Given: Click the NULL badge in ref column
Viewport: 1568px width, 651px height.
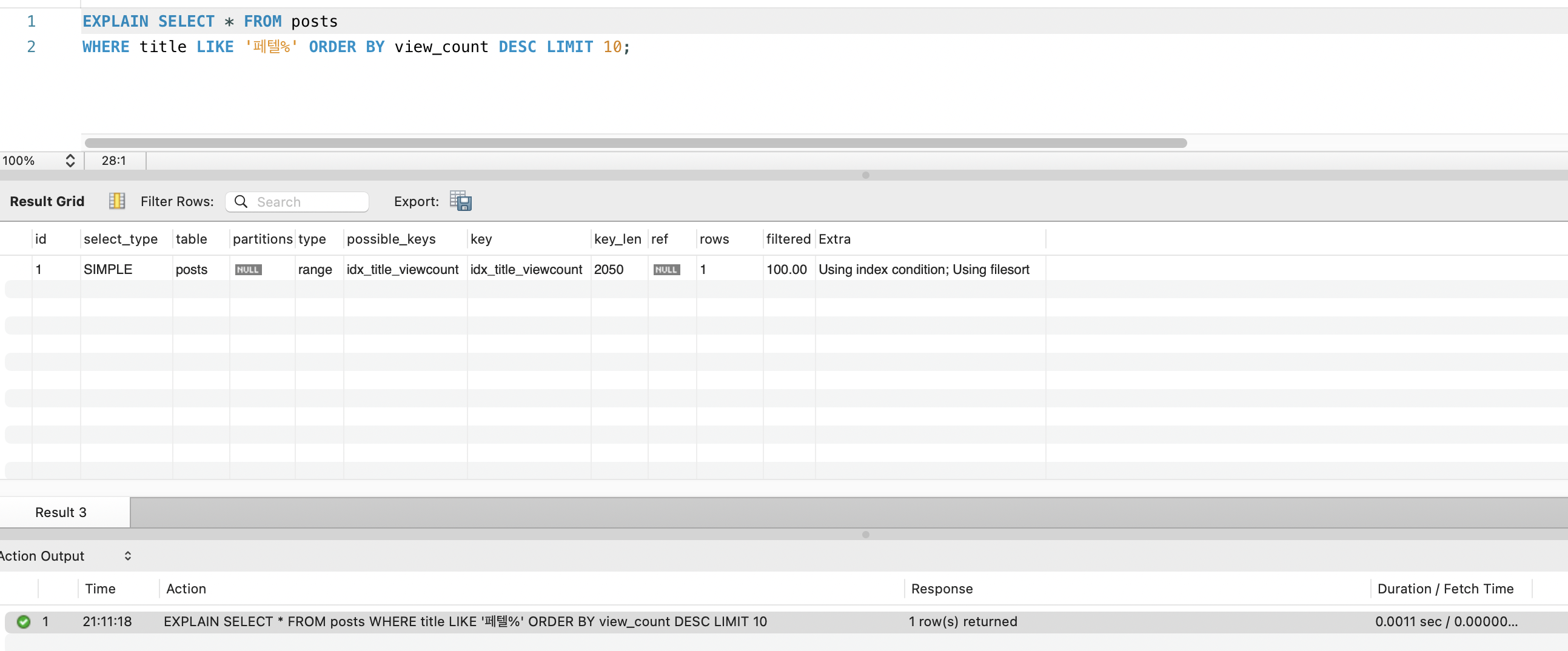Looking at the screenshot, I should (x=666, y=270).
